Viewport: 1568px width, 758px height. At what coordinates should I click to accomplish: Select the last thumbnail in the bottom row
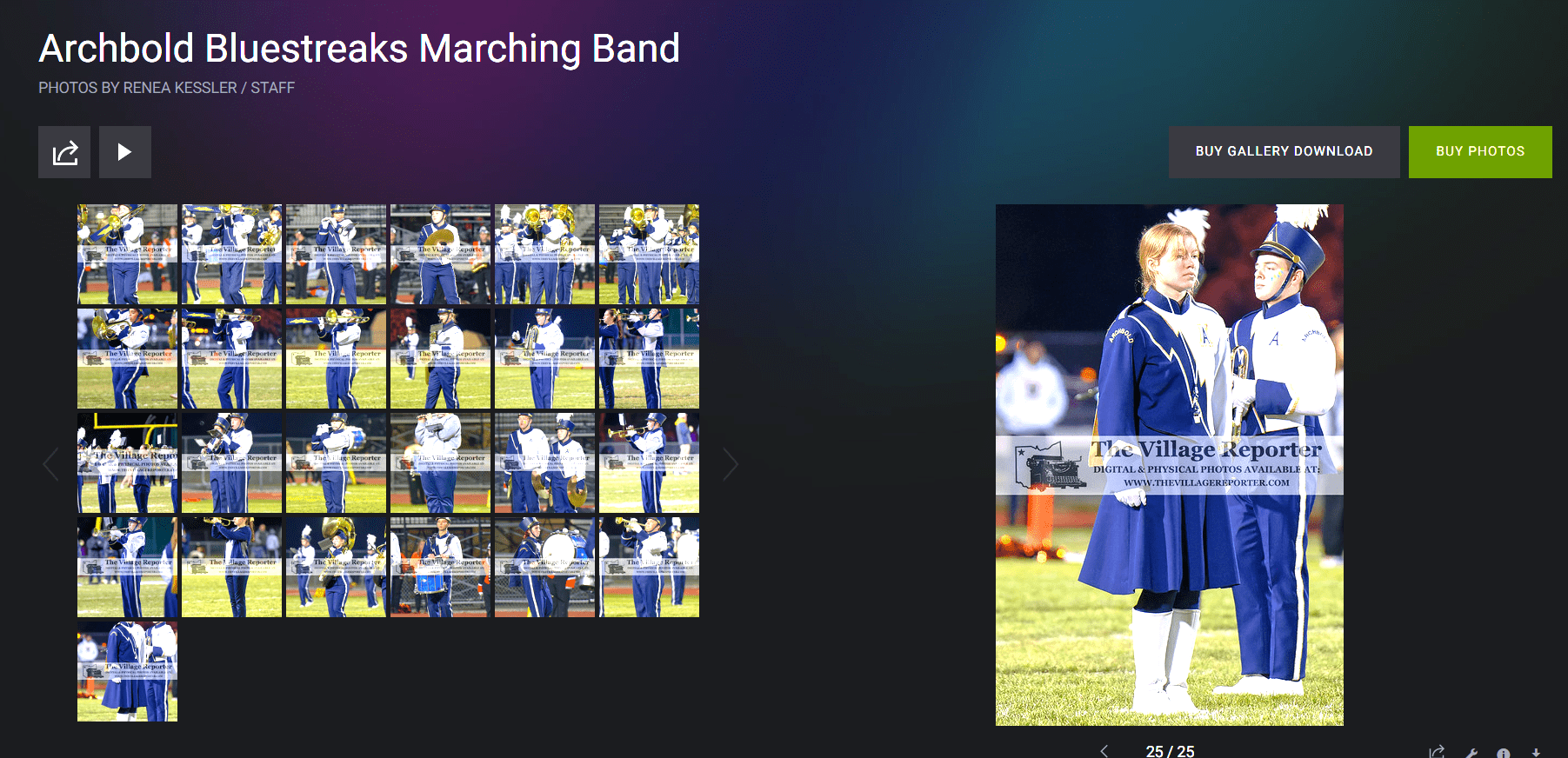pos(127,671)
